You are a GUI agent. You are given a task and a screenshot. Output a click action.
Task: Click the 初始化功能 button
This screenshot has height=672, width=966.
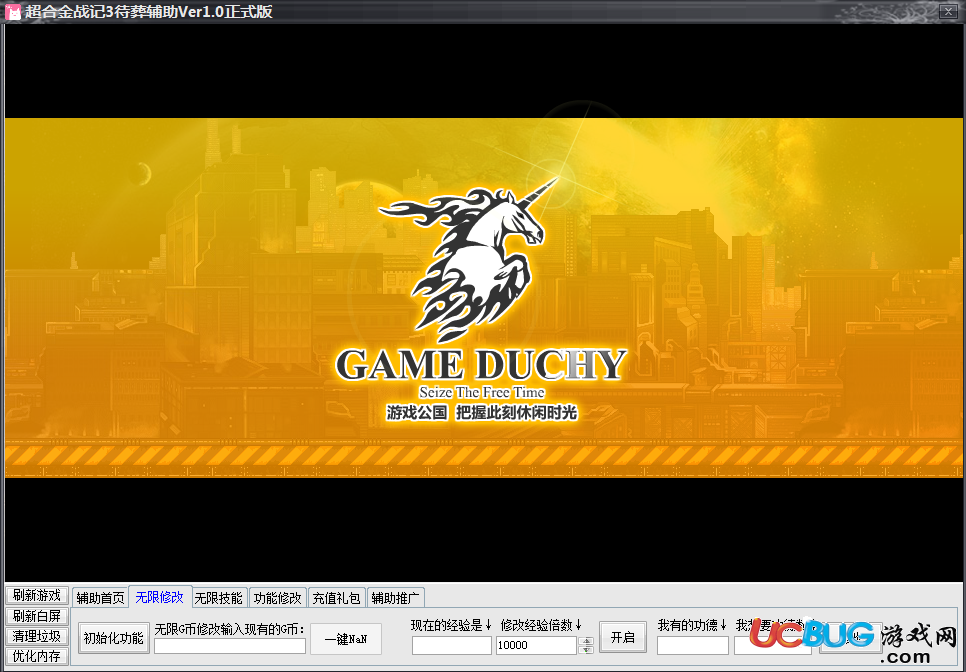pos(114,638)
